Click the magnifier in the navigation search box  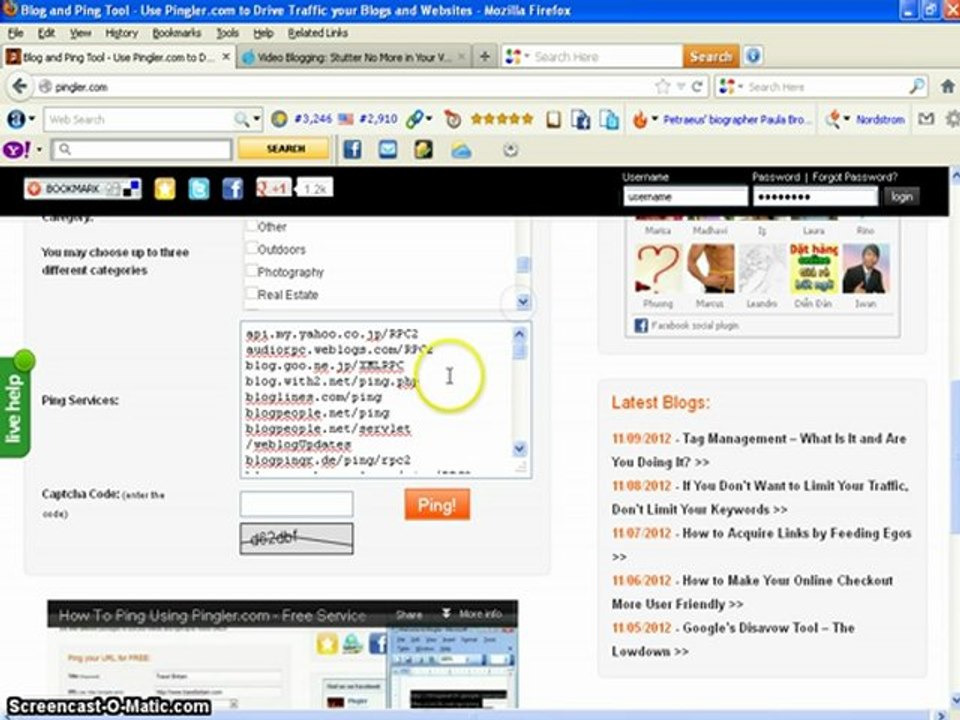917,86
